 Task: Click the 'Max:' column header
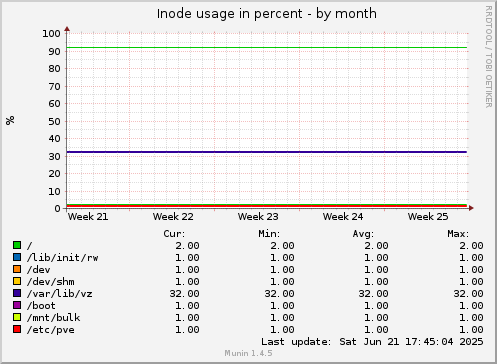pos(458,234)
